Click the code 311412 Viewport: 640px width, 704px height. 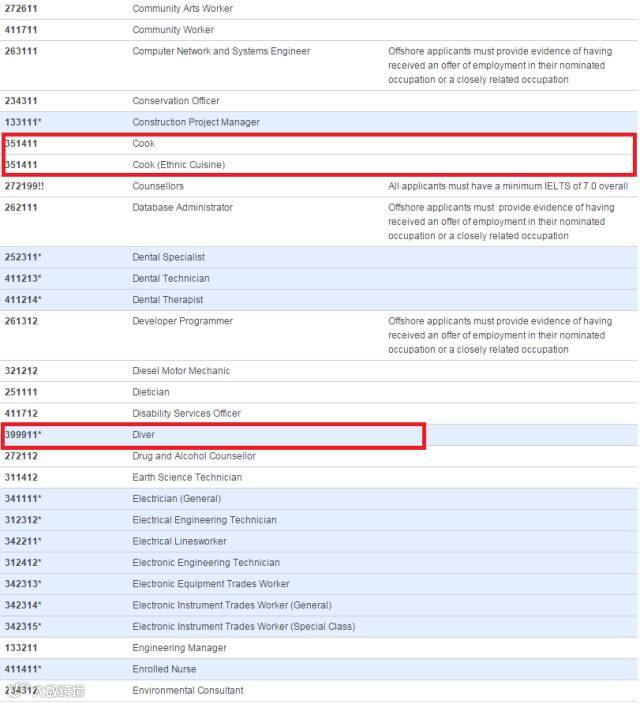(x=21, y=478)
